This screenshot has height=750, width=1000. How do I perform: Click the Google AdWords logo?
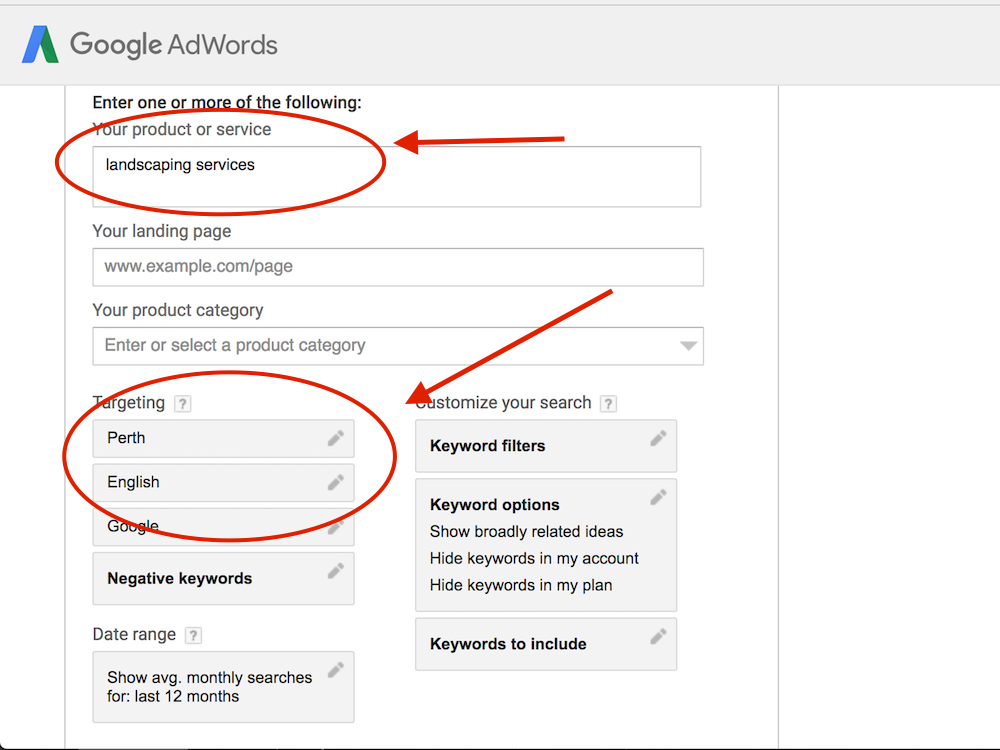tap(150, 45)
